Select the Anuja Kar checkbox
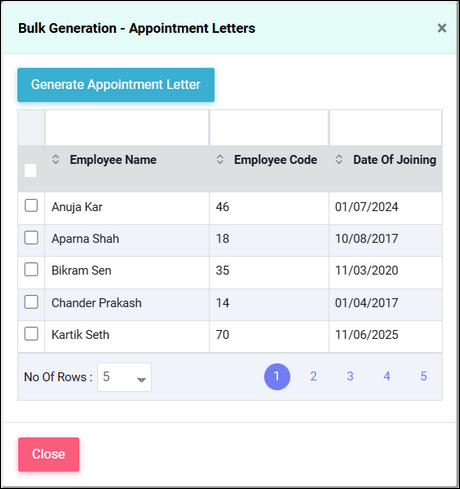The height and width of the screenshot is (489, 460). click(x=31, y=206)
